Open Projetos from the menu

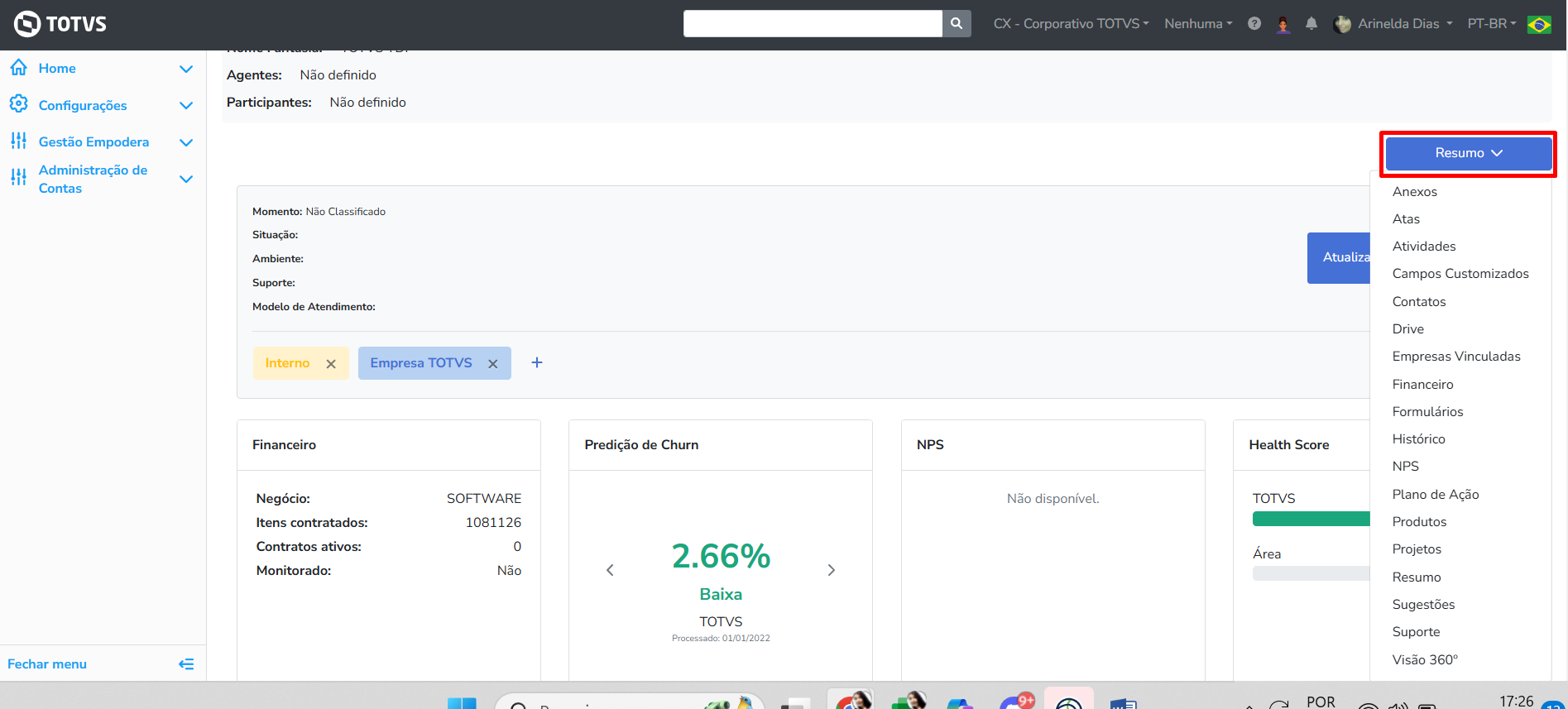coord(1417,549)
